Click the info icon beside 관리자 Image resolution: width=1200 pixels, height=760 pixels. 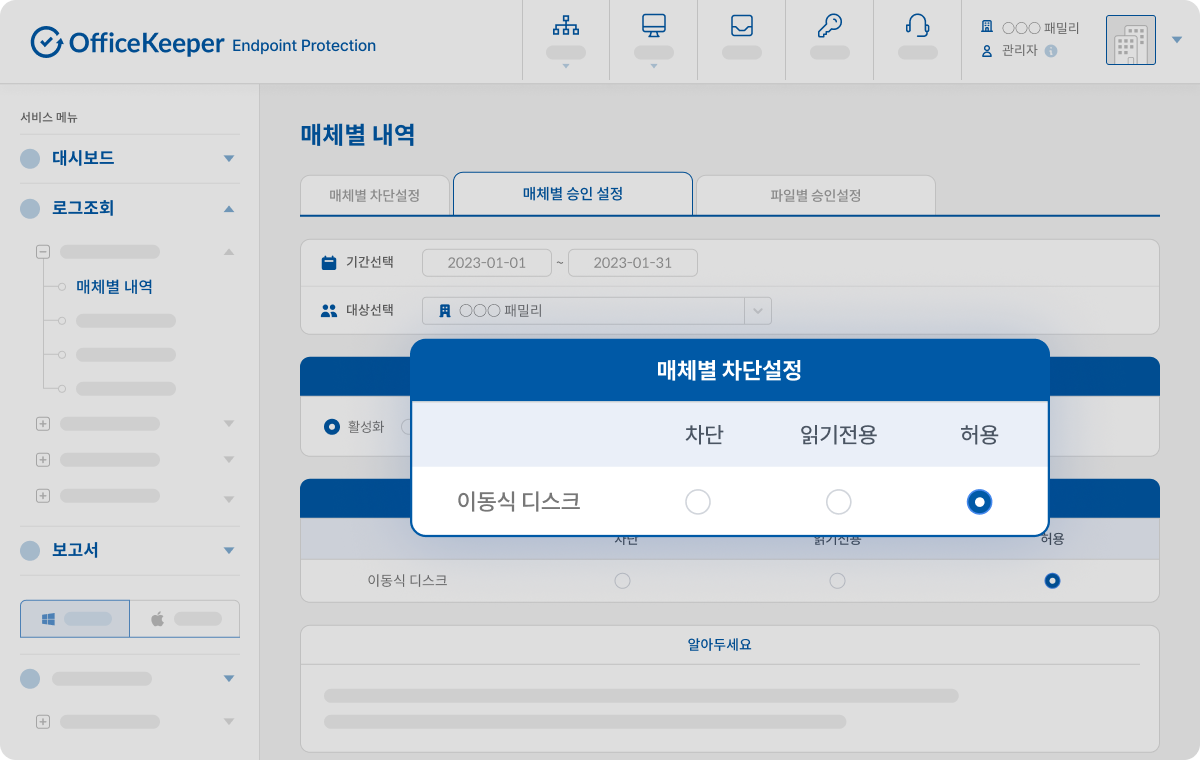pyautogui.click(x=1051, y=51)
